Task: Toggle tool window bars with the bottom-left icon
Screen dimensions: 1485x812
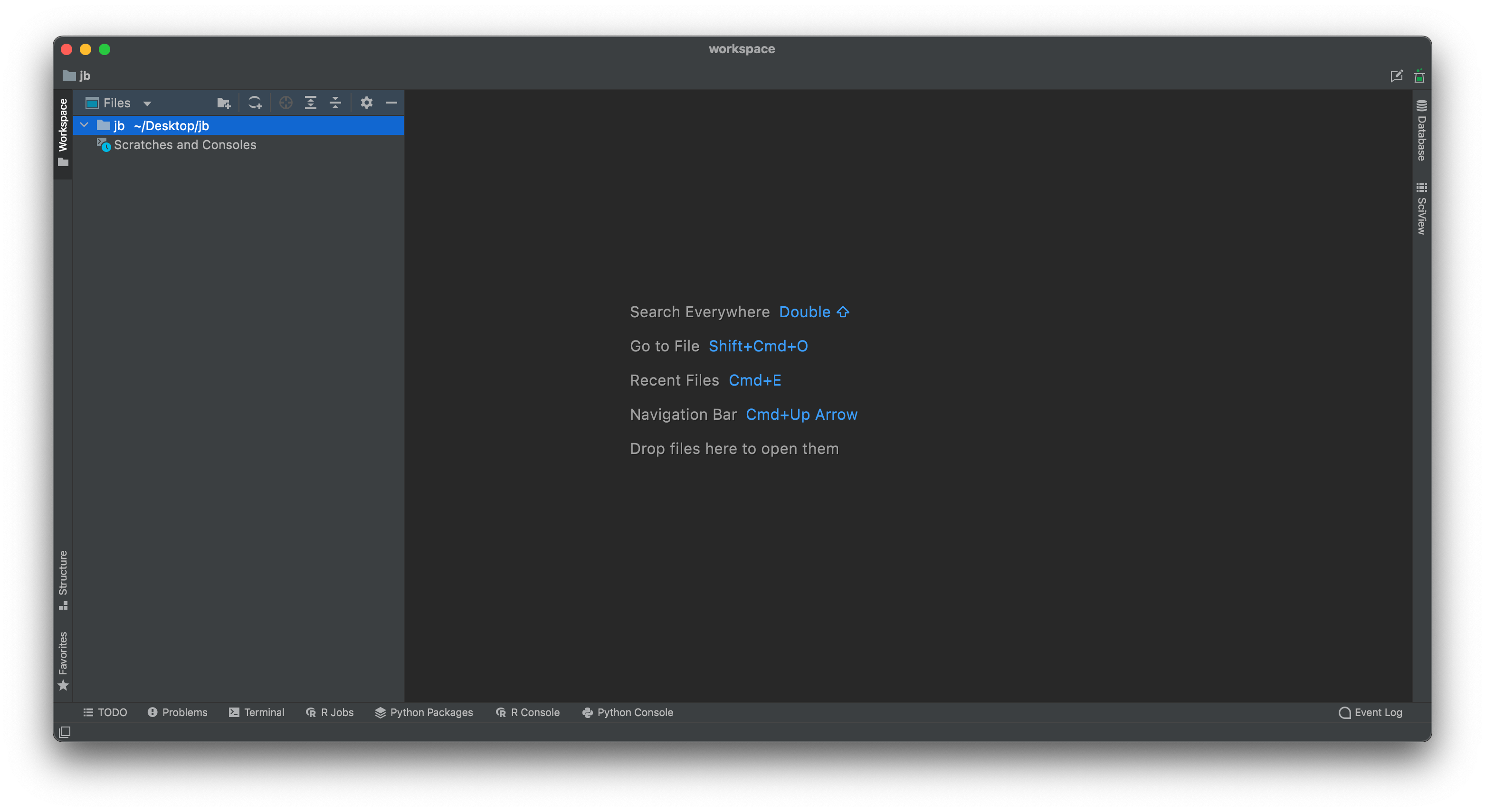Action: (65, 732)
